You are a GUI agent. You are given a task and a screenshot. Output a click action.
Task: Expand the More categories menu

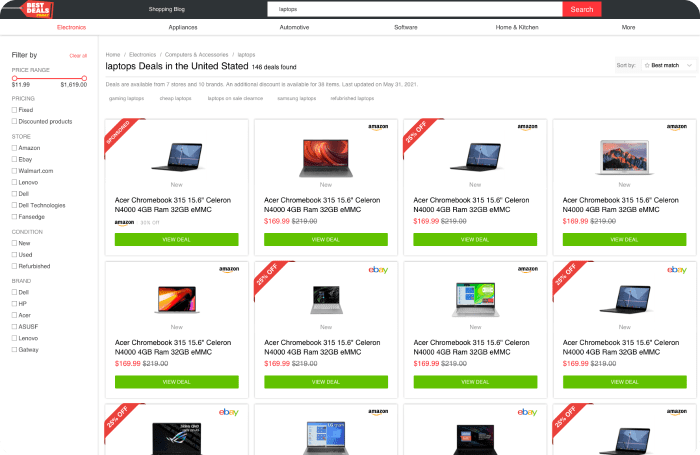point(628,27)
